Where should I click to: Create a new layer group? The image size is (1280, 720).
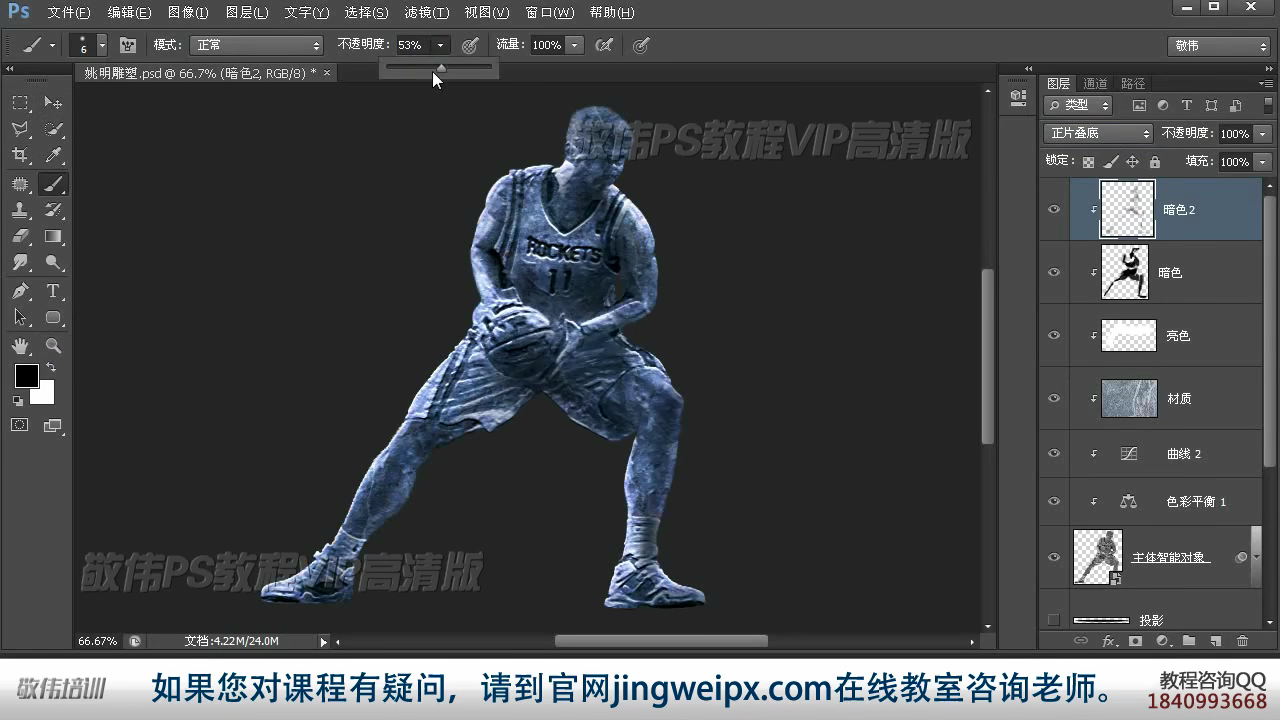(x=1189, y=641)
